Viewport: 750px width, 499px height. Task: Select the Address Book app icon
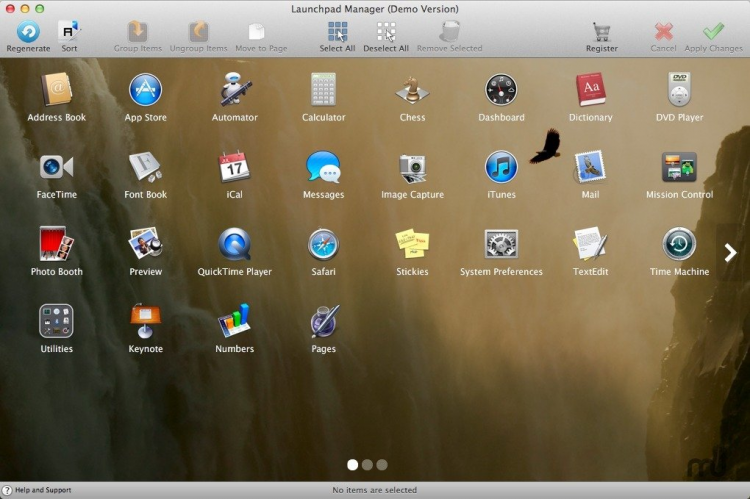(x=56, y=89)
